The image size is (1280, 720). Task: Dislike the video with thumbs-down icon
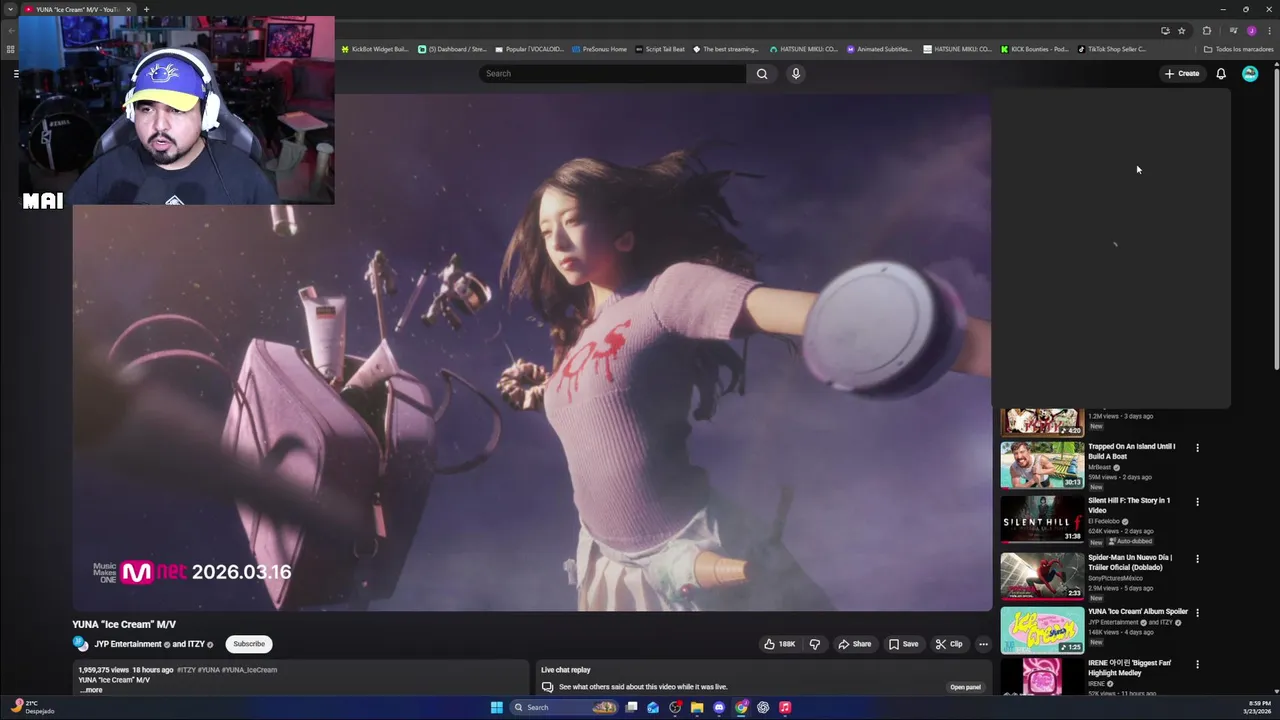coord(815,644)
